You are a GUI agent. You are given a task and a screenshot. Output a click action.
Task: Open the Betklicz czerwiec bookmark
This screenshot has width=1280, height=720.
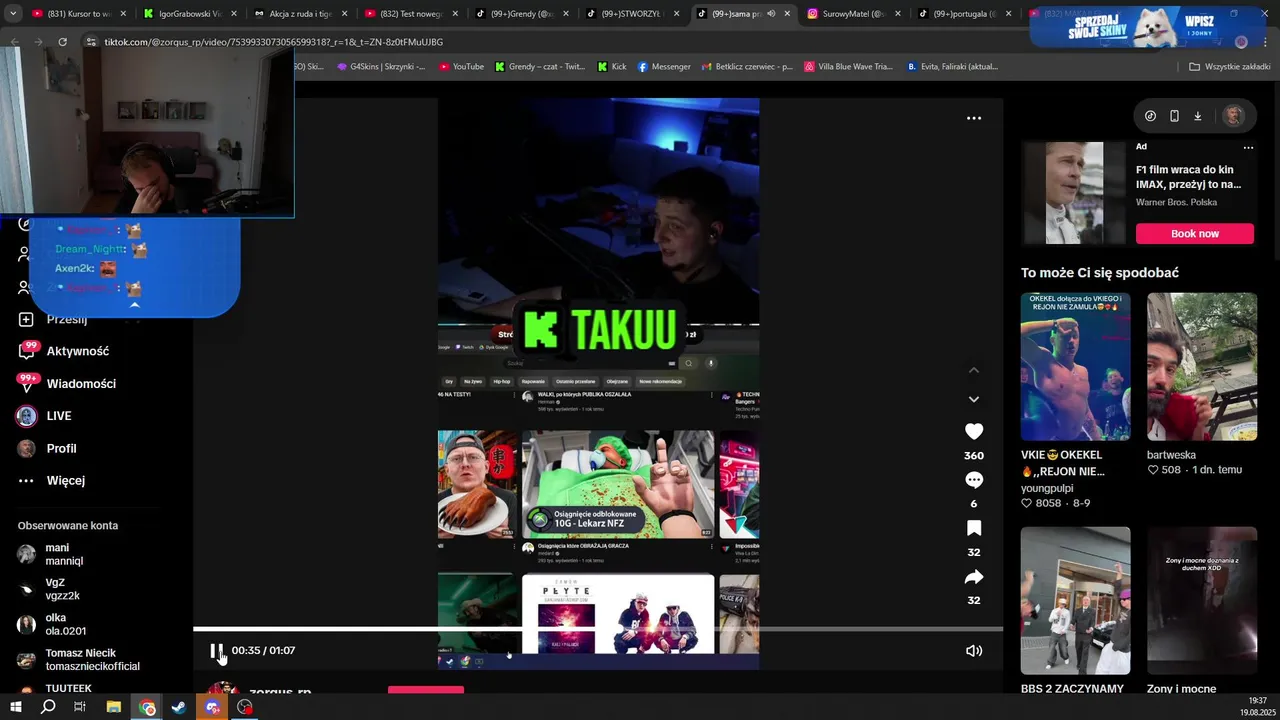pyautogui.click(x=747, y=67)
